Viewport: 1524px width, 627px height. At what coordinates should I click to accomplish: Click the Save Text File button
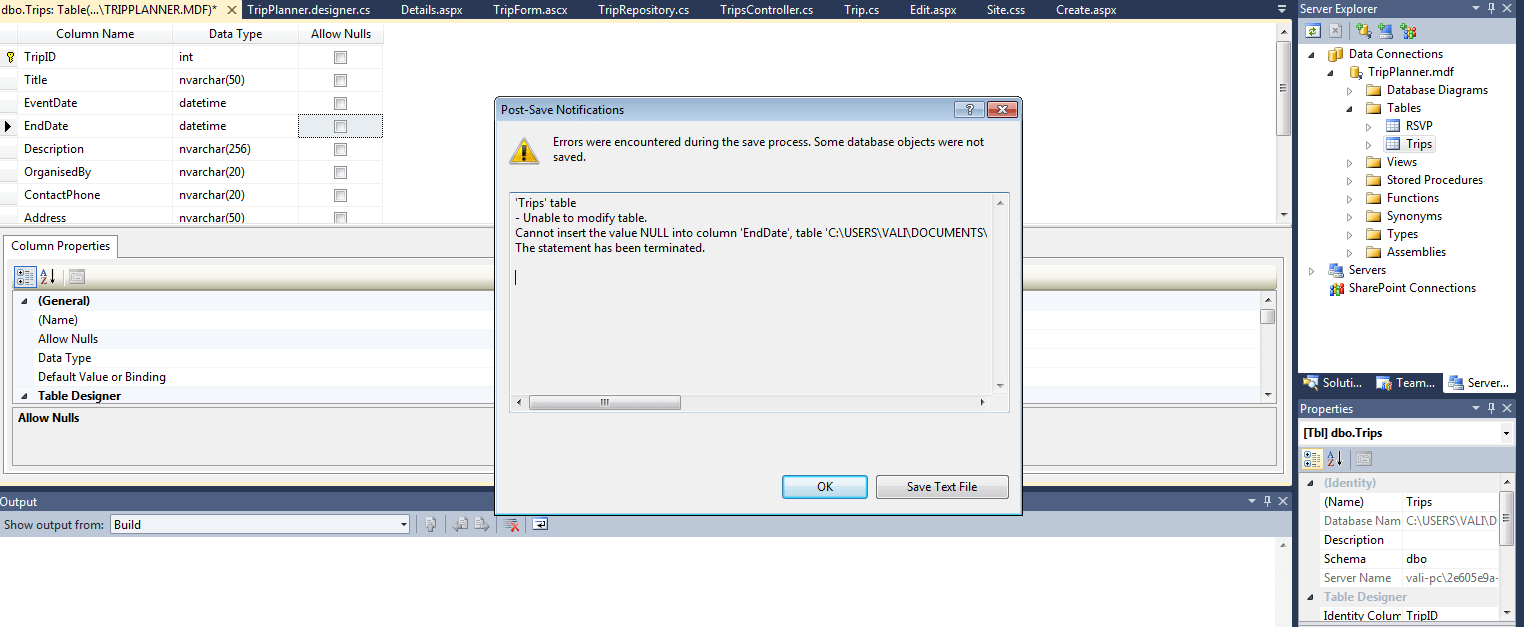[942, 487]
